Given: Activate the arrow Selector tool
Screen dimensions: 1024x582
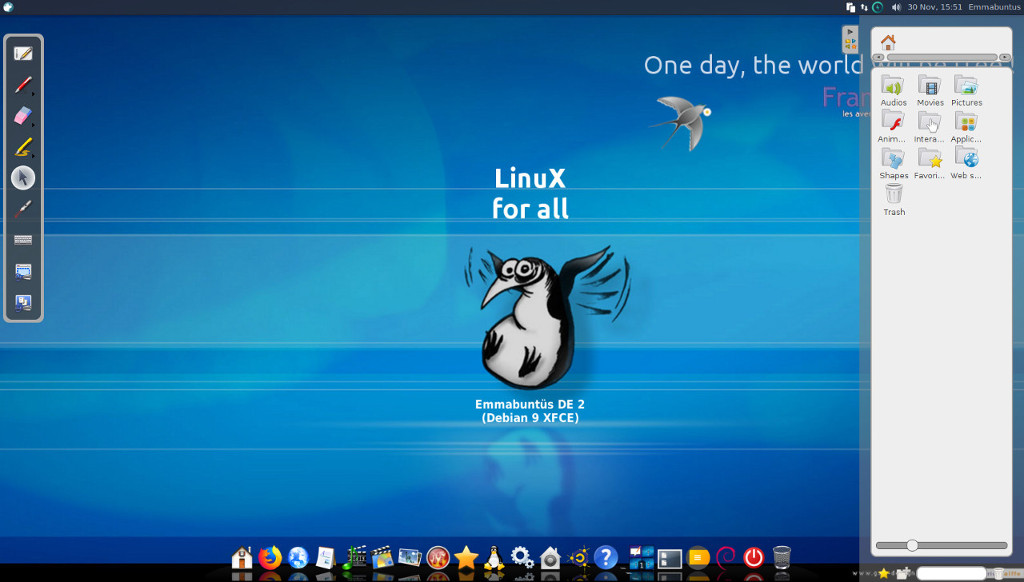Looking at the screenshot, I should (23, 178).
